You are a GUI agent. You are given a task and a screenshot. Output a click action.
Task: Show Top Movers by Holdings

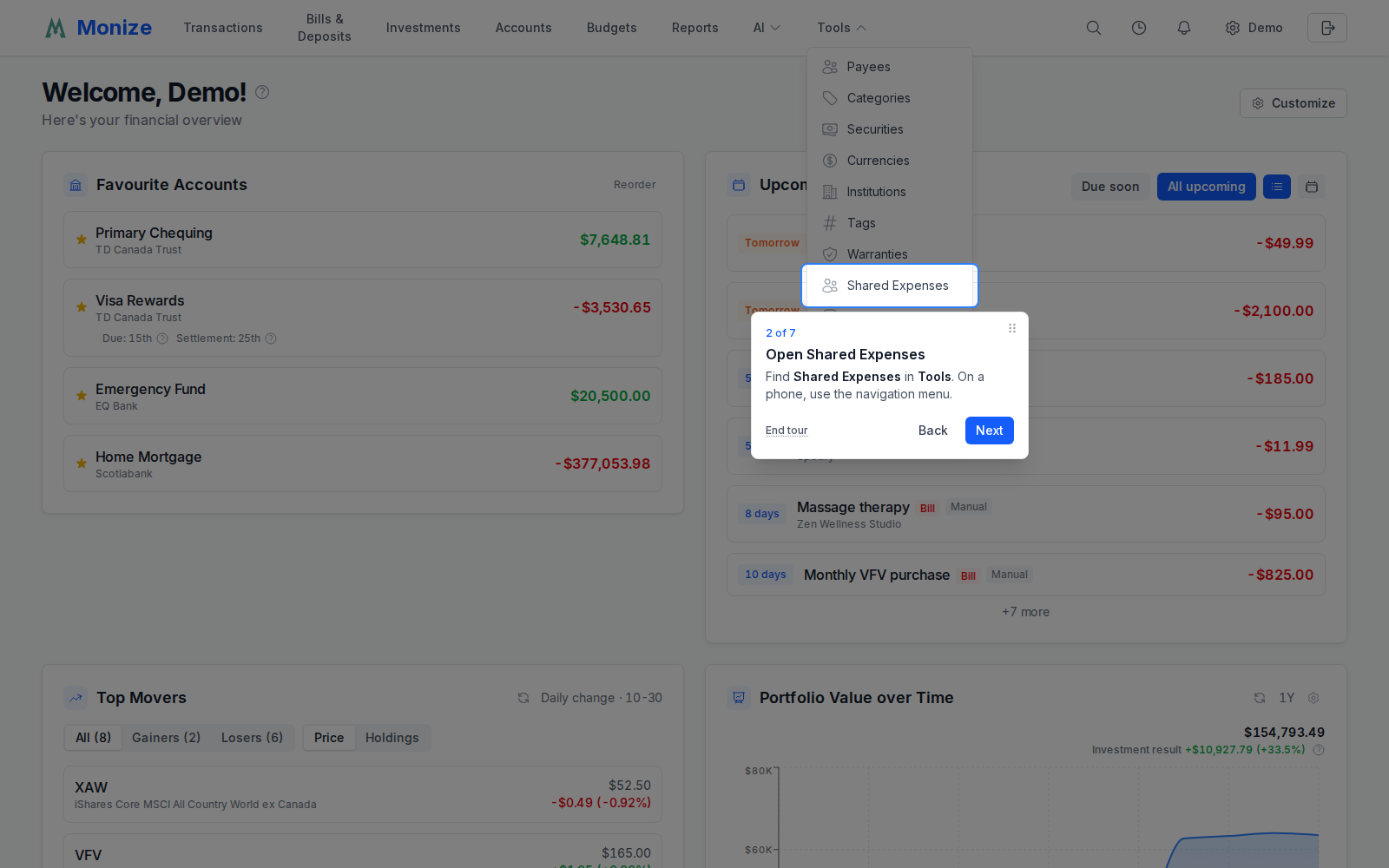(392, 738)
